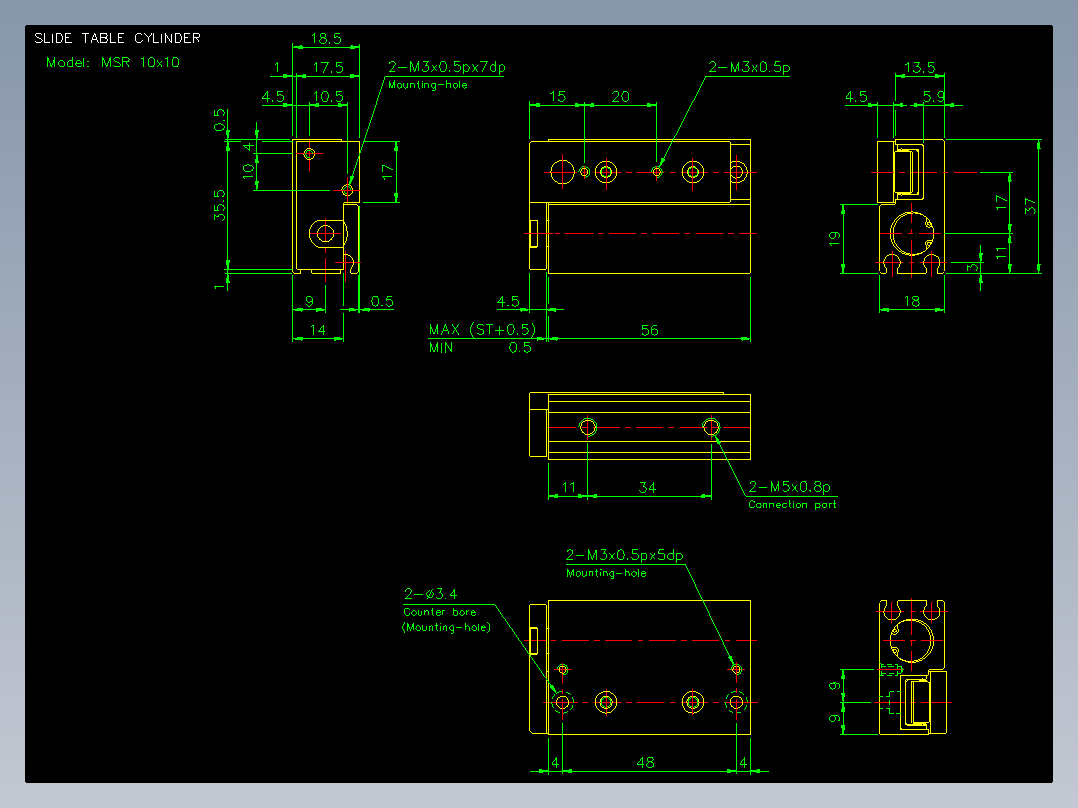This screenshot has width=1078, height=808.
Task: Click the MAX (ST+0.5) dimension label
Action: point(482,329)
